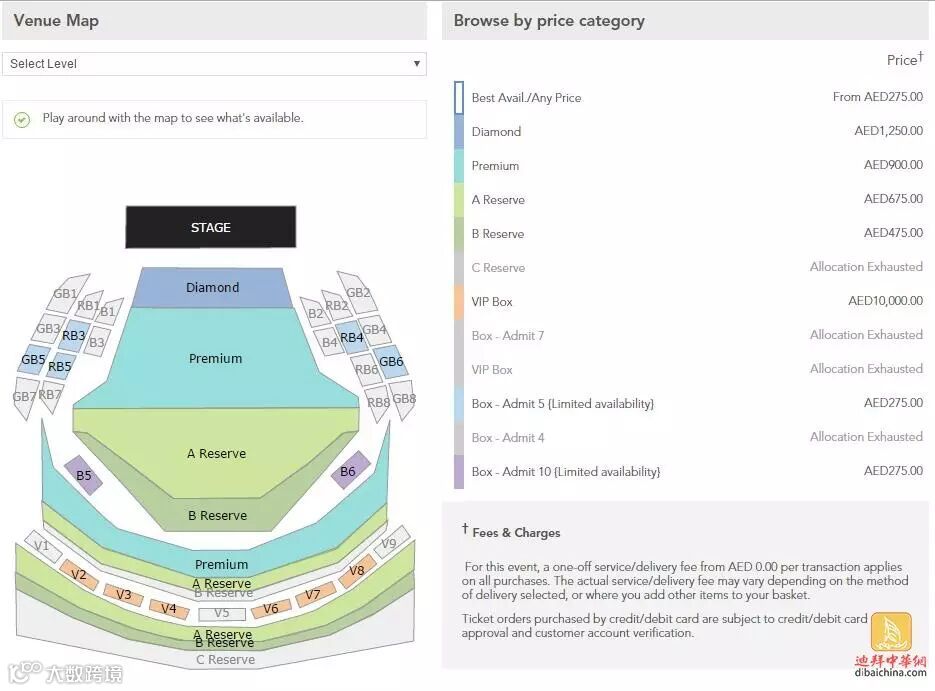Select orange VIP box V2

coord(79,575)
